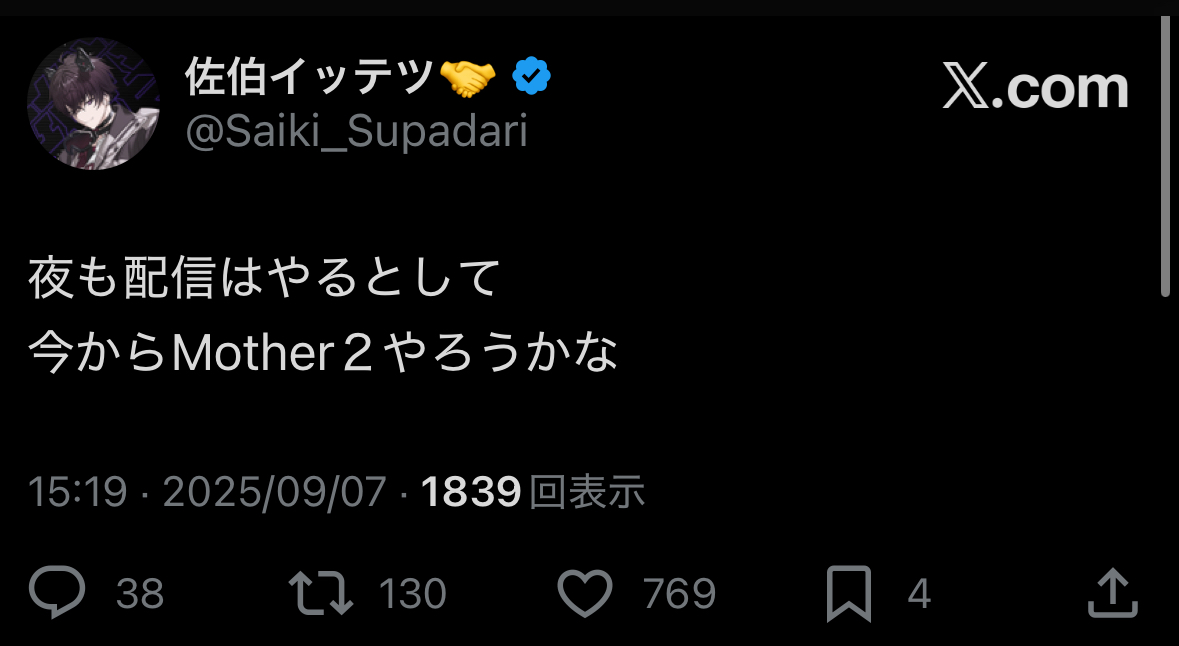This screenshot has width=1179, height=646.
Task: Open the 1839 回表示 view count
Action: (532, 491)
